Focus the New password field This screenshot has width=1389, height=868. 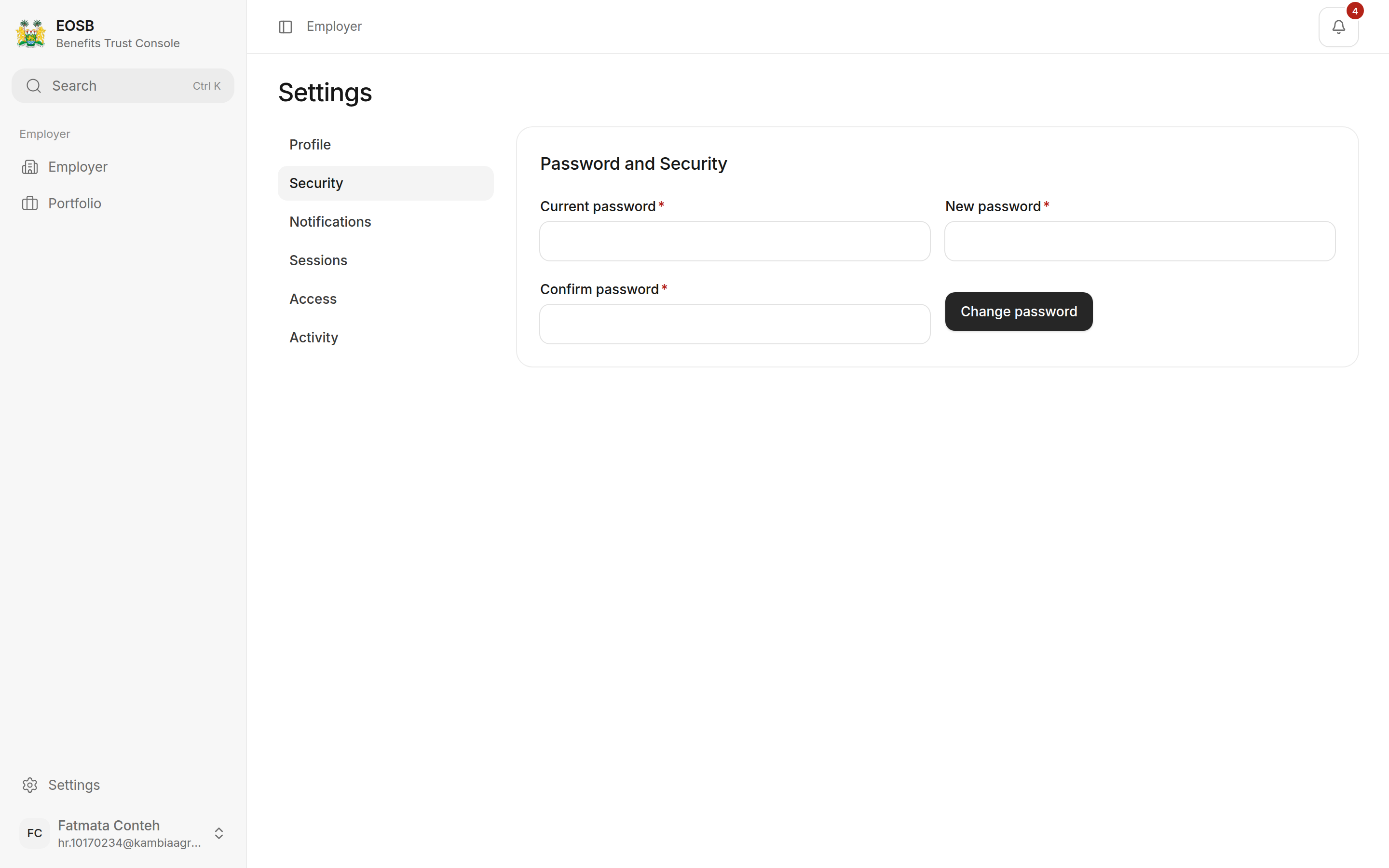(x=1140, y=241)
